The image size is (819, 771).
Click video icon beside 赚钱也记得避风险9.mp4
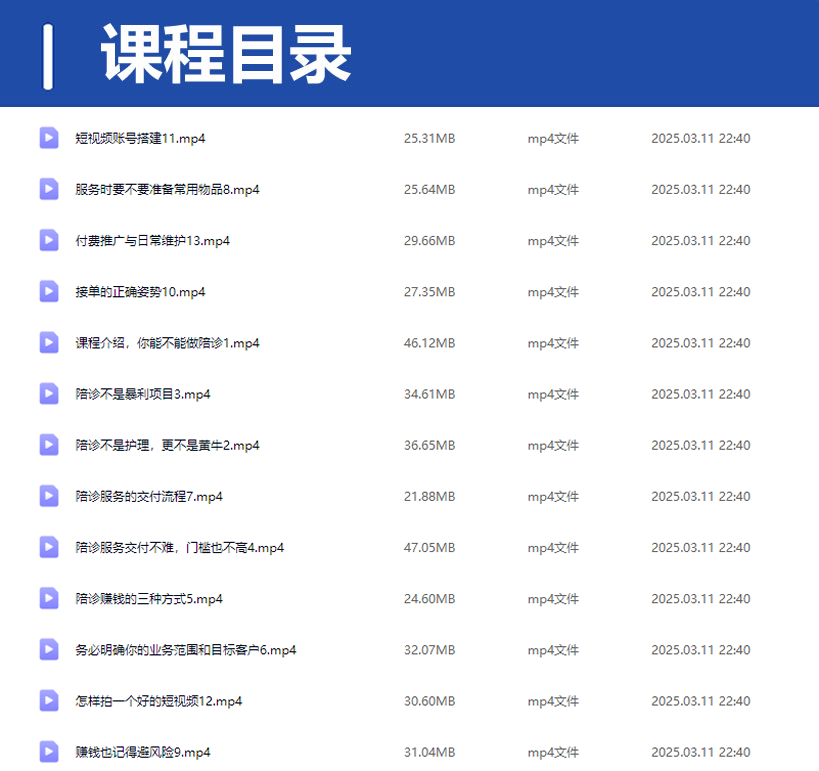click(x=49, y=752)
